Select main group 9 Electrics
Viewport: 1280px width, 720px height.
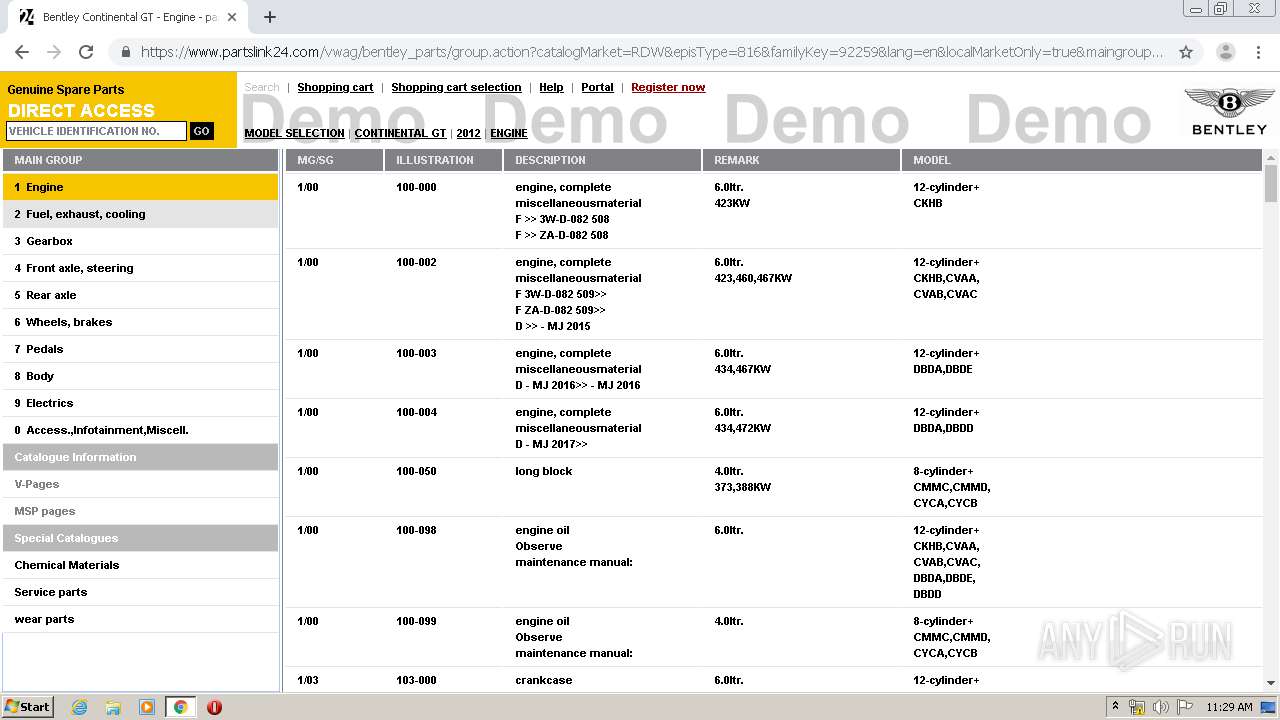tap(140, 403)
